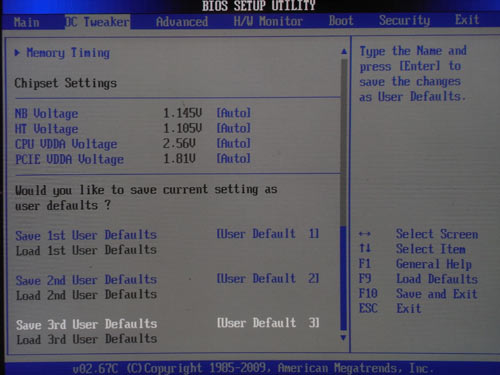The width and height of the screenshot is (500, 375).
Task: Click the Chipset Settings heading
Action: click(x=66, y=83)
